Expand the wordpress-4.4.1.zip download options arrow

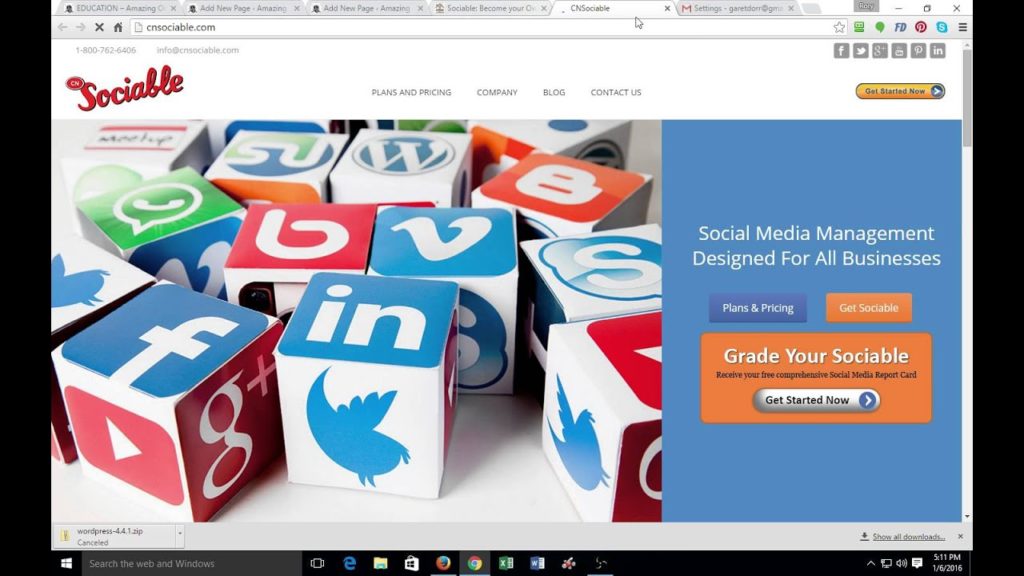[x=180, y=534]
